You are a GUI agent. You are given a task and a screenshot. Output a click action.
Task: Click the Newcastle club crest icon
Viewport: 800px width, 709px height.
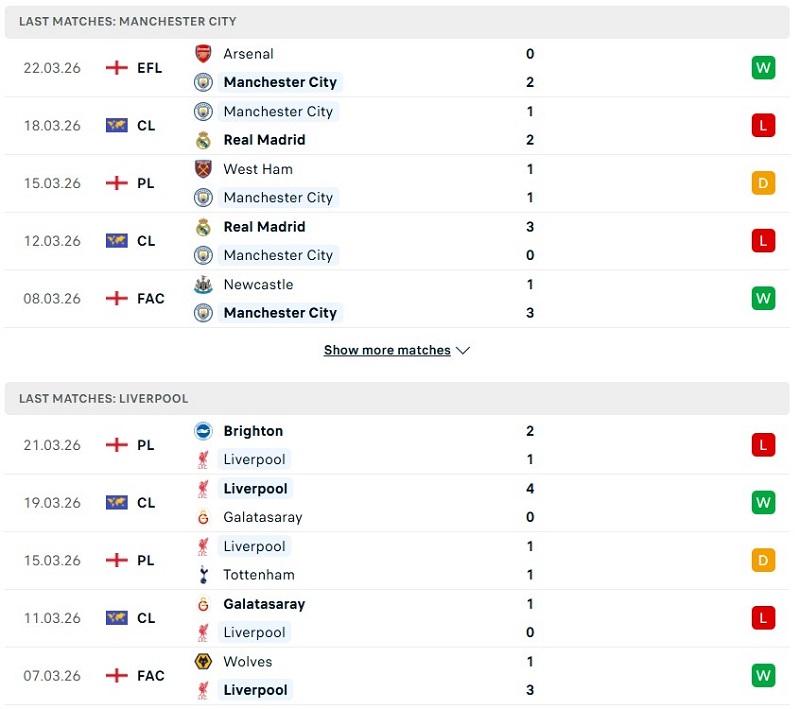pos(203,285)
